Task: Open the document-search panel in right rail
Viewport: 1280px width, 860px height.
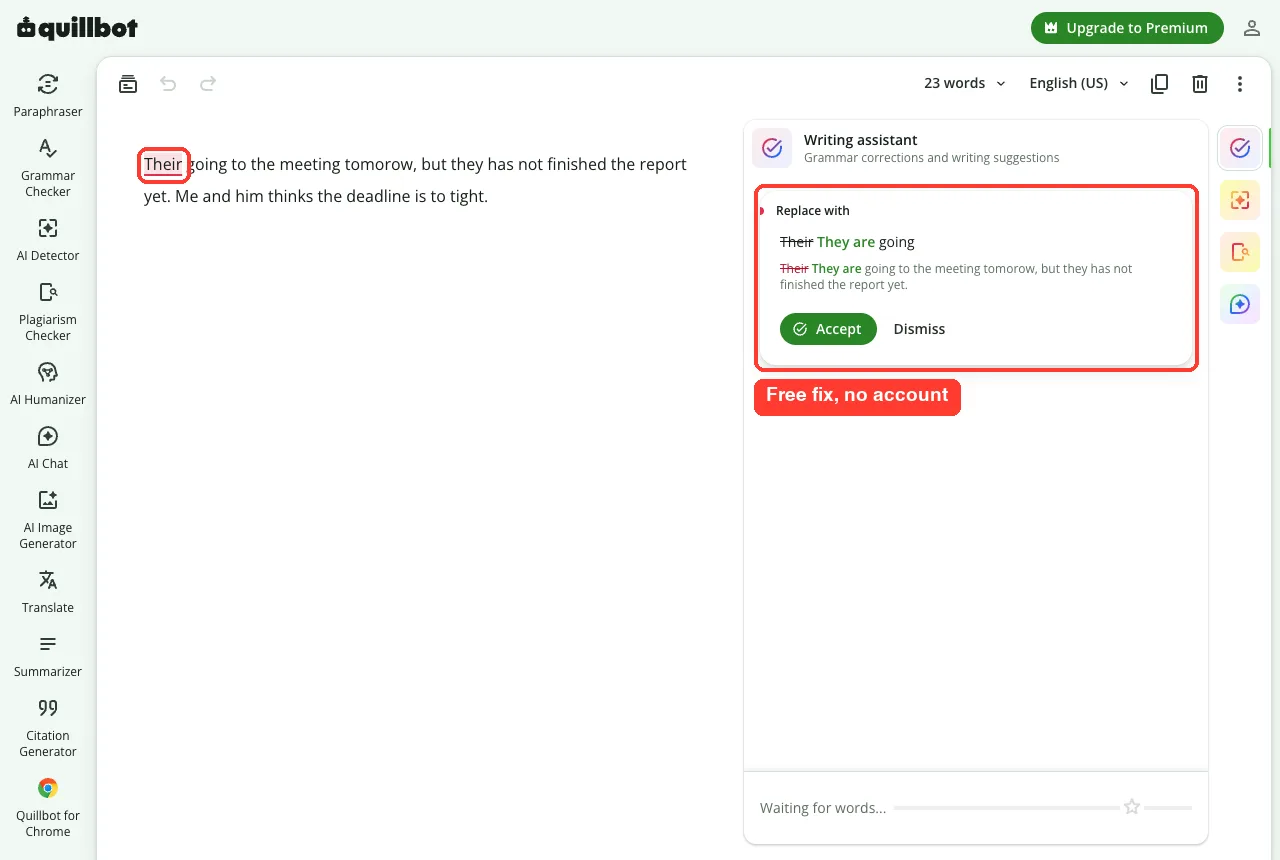Action: tap(1240, 252)
